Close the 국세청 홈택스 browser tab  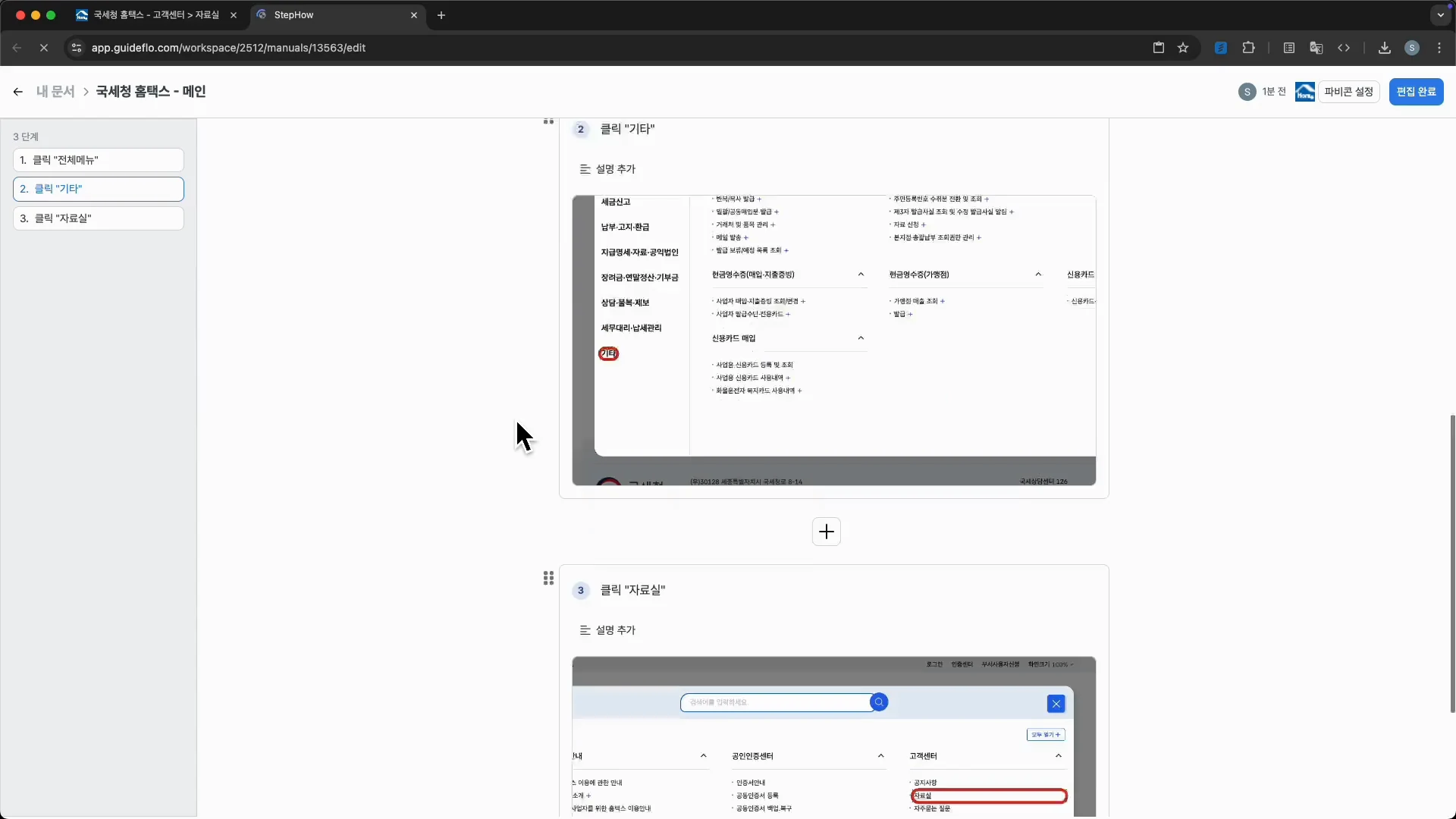click(234, 15)
